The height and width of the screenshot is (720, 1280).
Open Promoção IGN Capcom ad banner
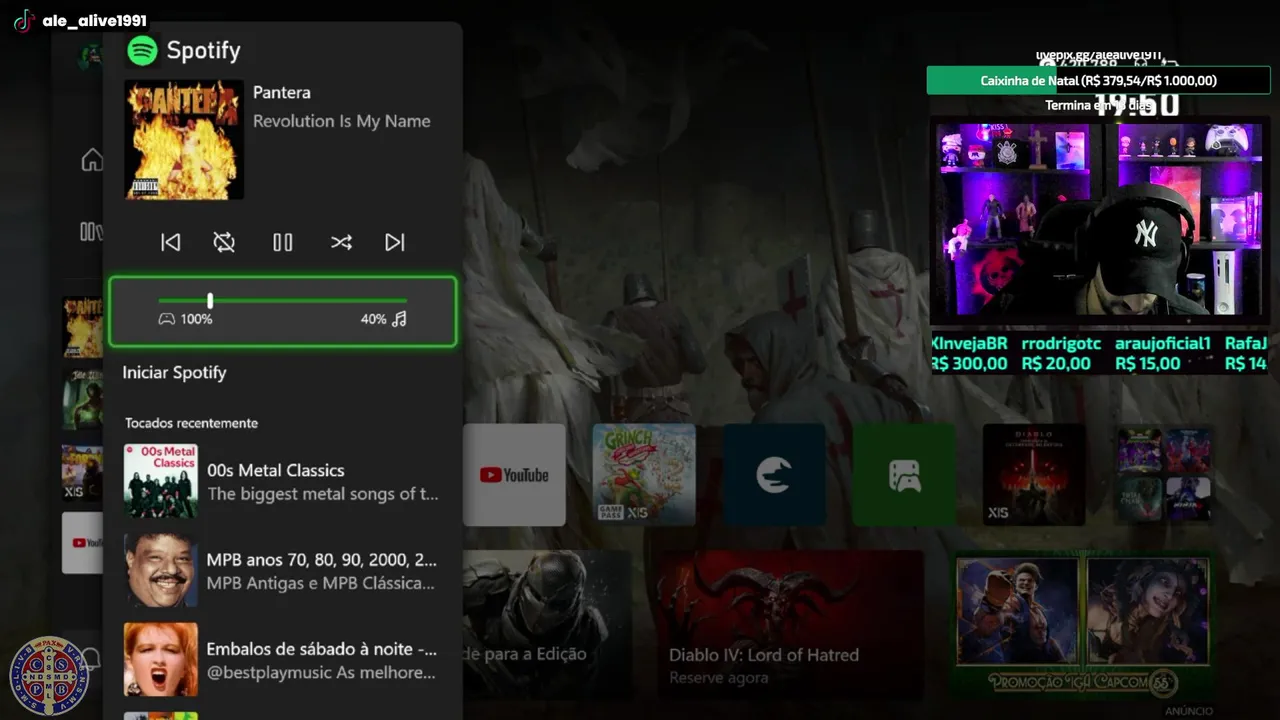[x=1083, y=624]
